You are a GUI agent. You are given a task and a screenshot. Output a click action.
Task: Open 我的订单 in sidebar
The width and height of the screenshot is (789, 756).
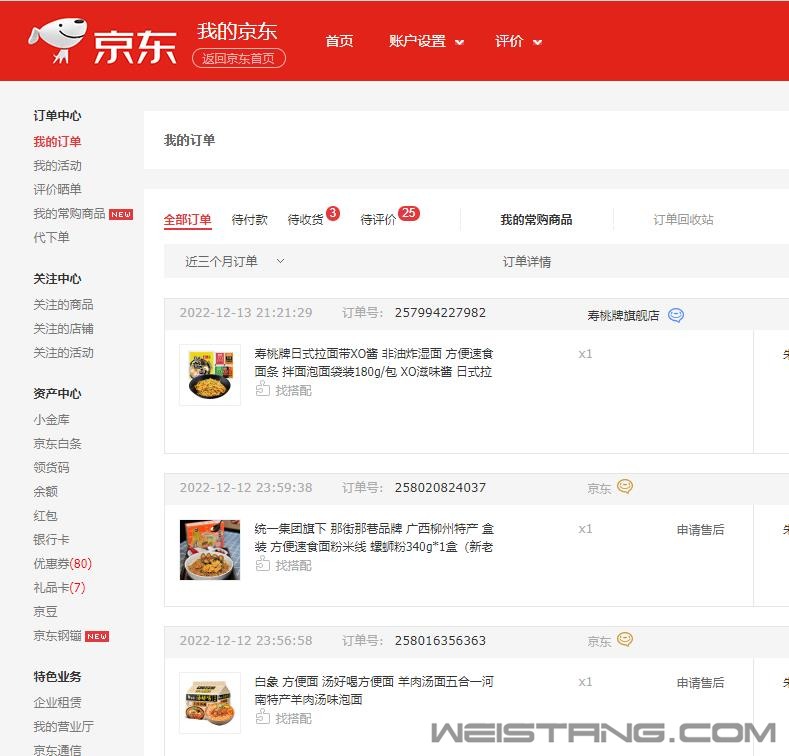(x=57, y=141)
